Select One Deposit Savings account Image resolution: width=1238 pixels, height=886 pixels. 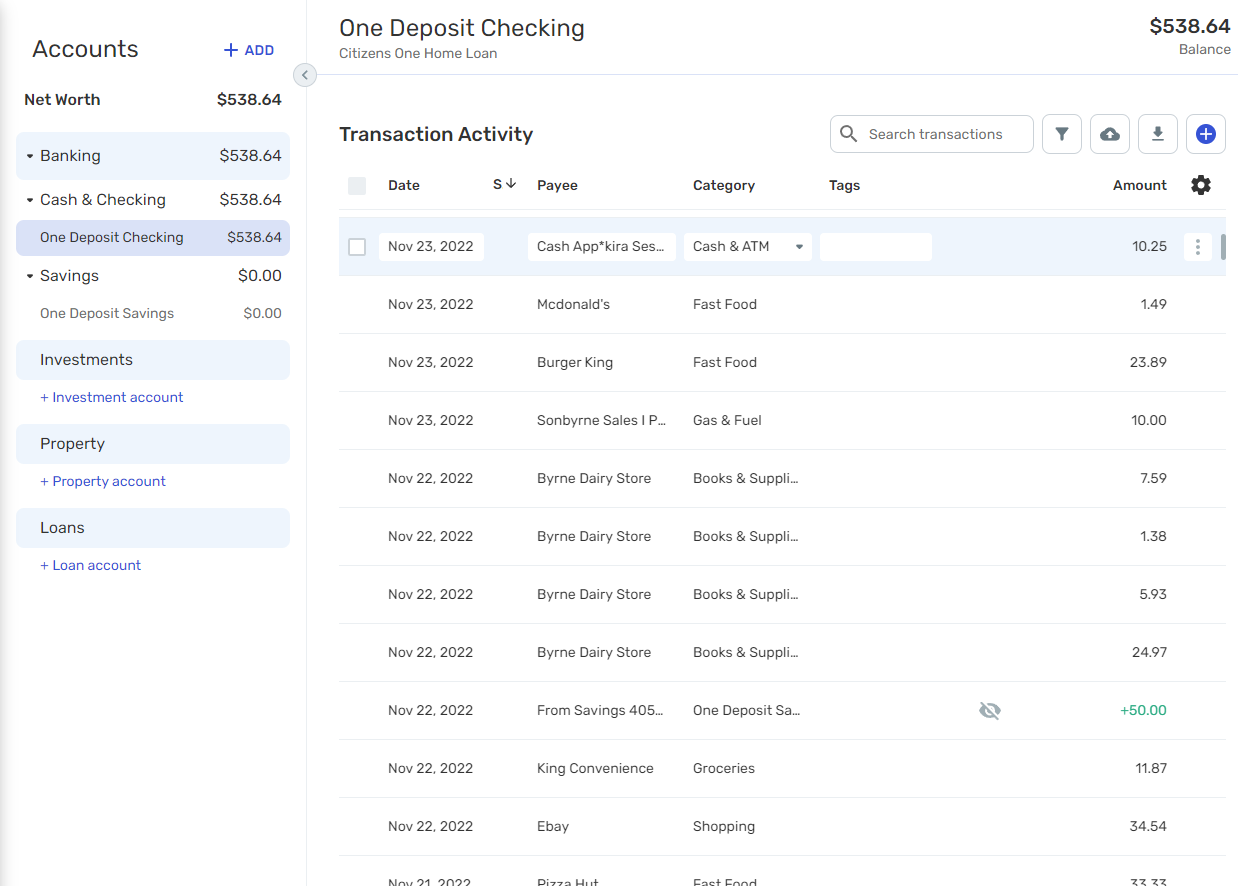coord(153,314)
